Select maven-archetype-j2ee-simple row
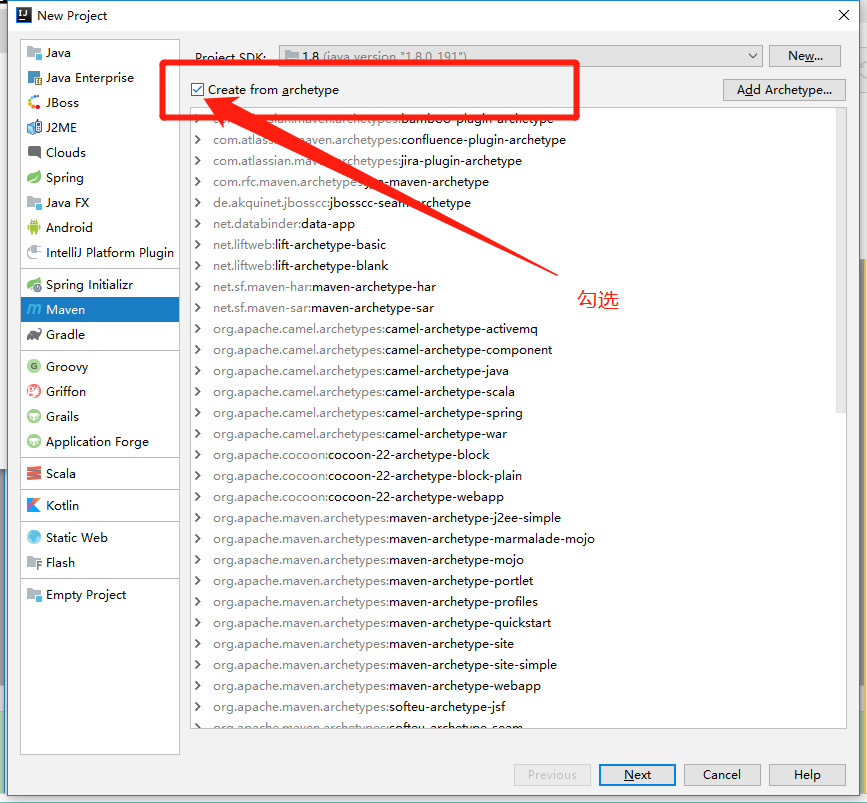This screenshot has width=867, height=803. click(518, 518)
